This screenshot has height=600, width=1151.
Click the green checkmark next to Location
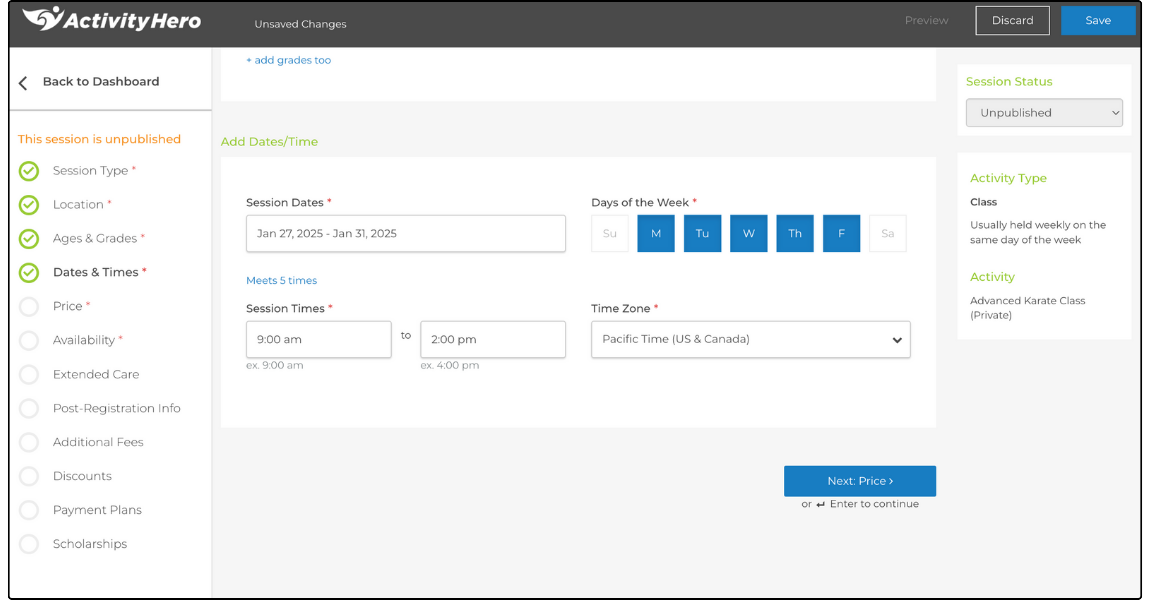point(29,205)
